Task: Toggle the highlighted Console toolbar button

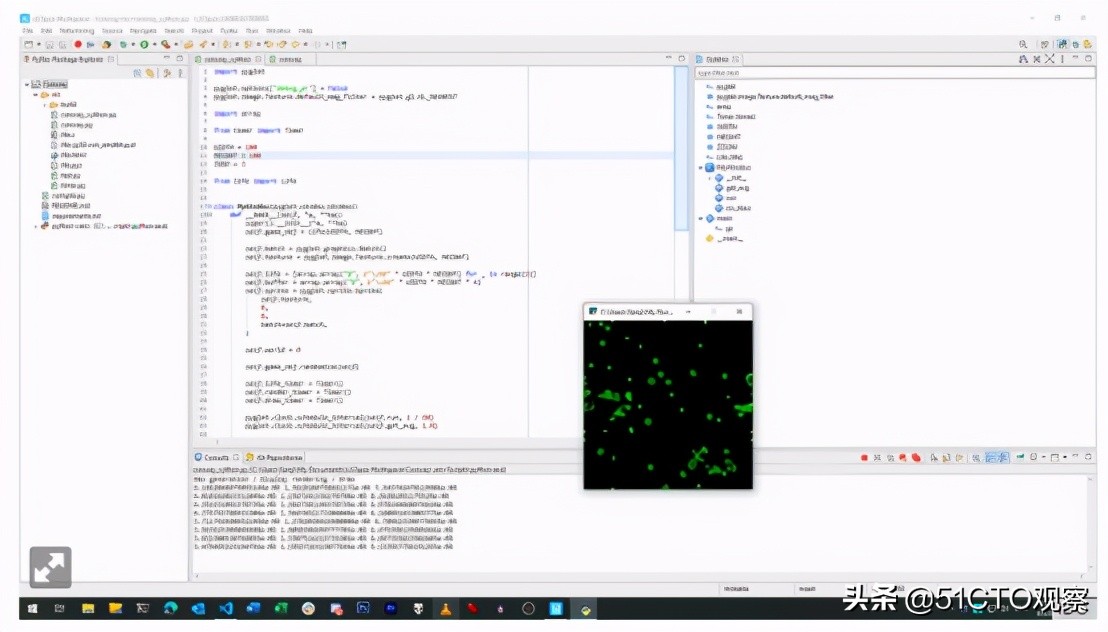Action: pyautogui.click(x=996, y=458)
